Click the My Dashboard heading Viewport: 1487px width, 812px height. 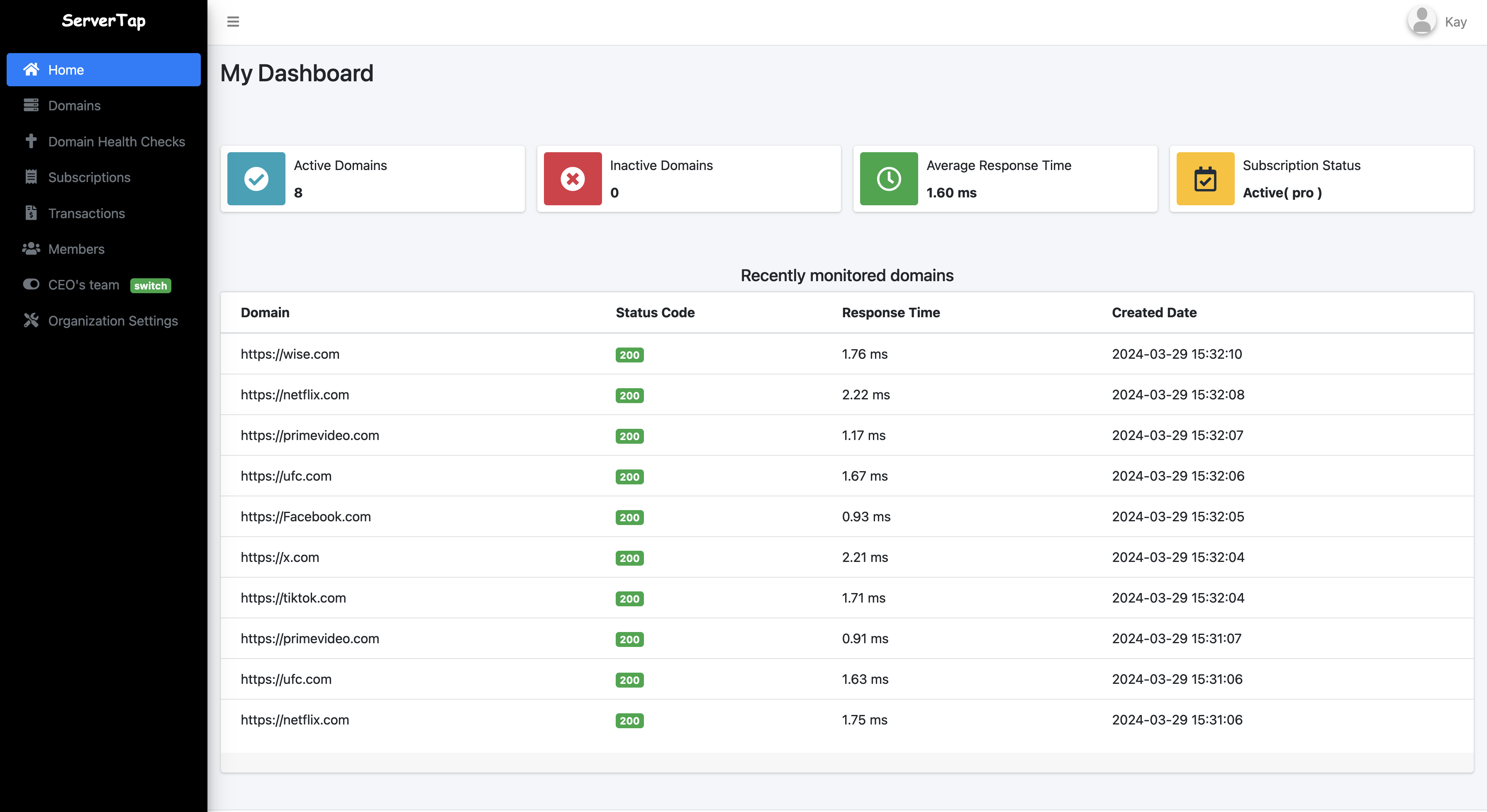point(297,73)
